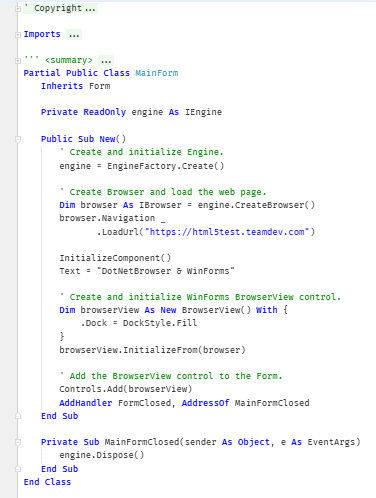376x498 pixels.
Task: Open the https://html5test.teamdev.com URL string
Action: click(x=226, y=232)
